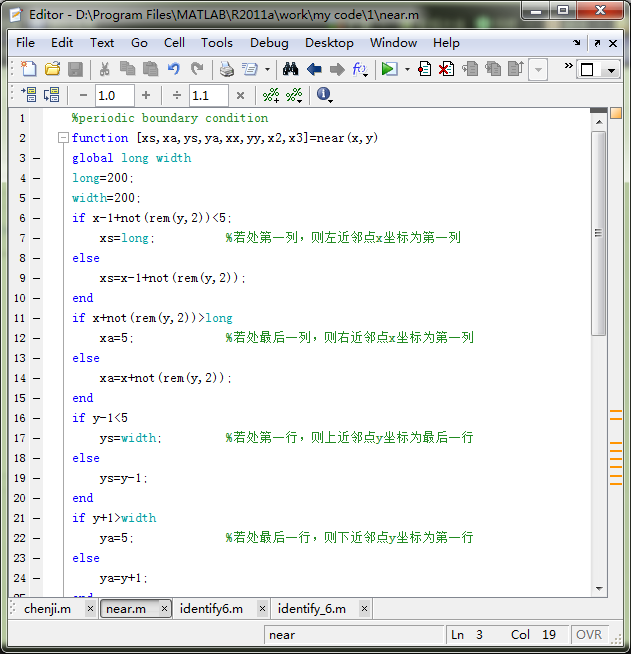Run near.m with the green play icon
Screen dimensions: 631x654
(x=388, y=69)
